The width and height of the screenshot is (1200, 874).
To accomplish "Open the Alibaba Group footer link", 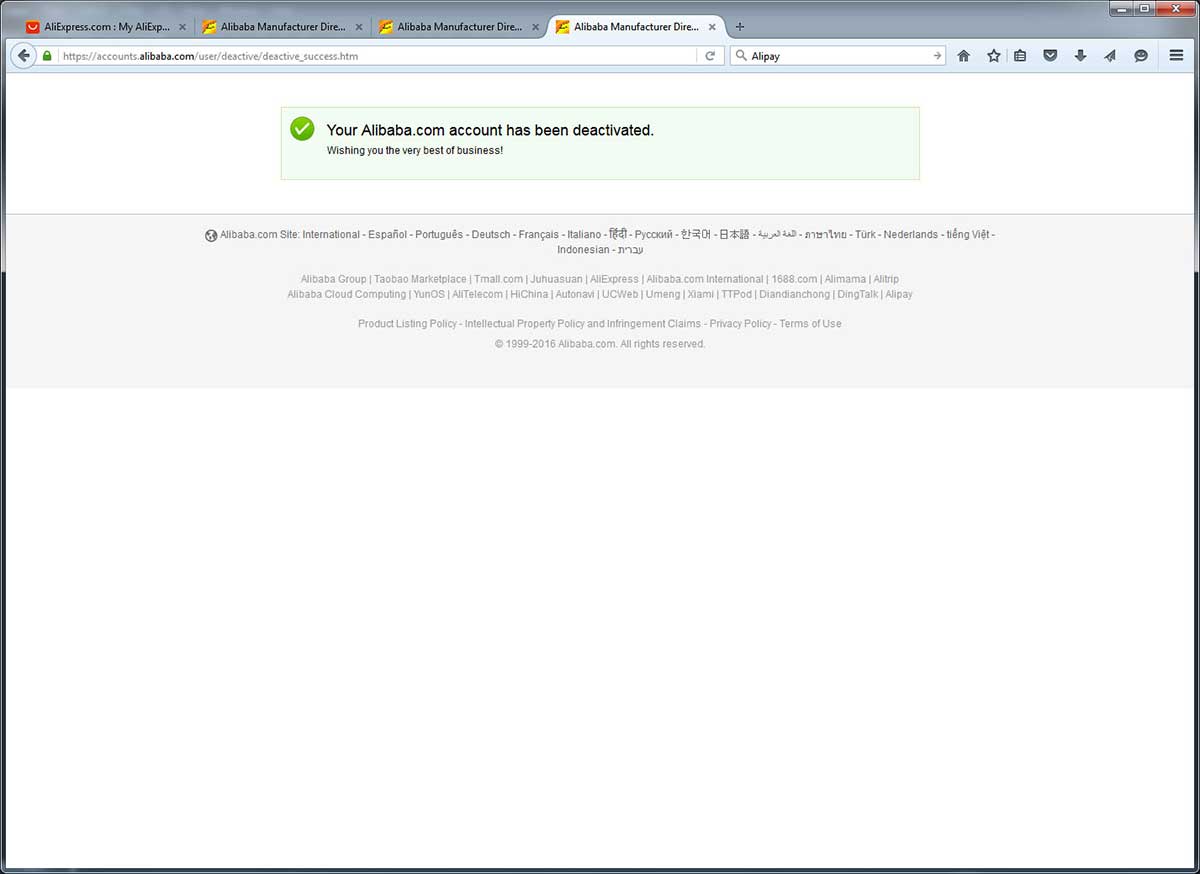I will [x=334, y=280].
